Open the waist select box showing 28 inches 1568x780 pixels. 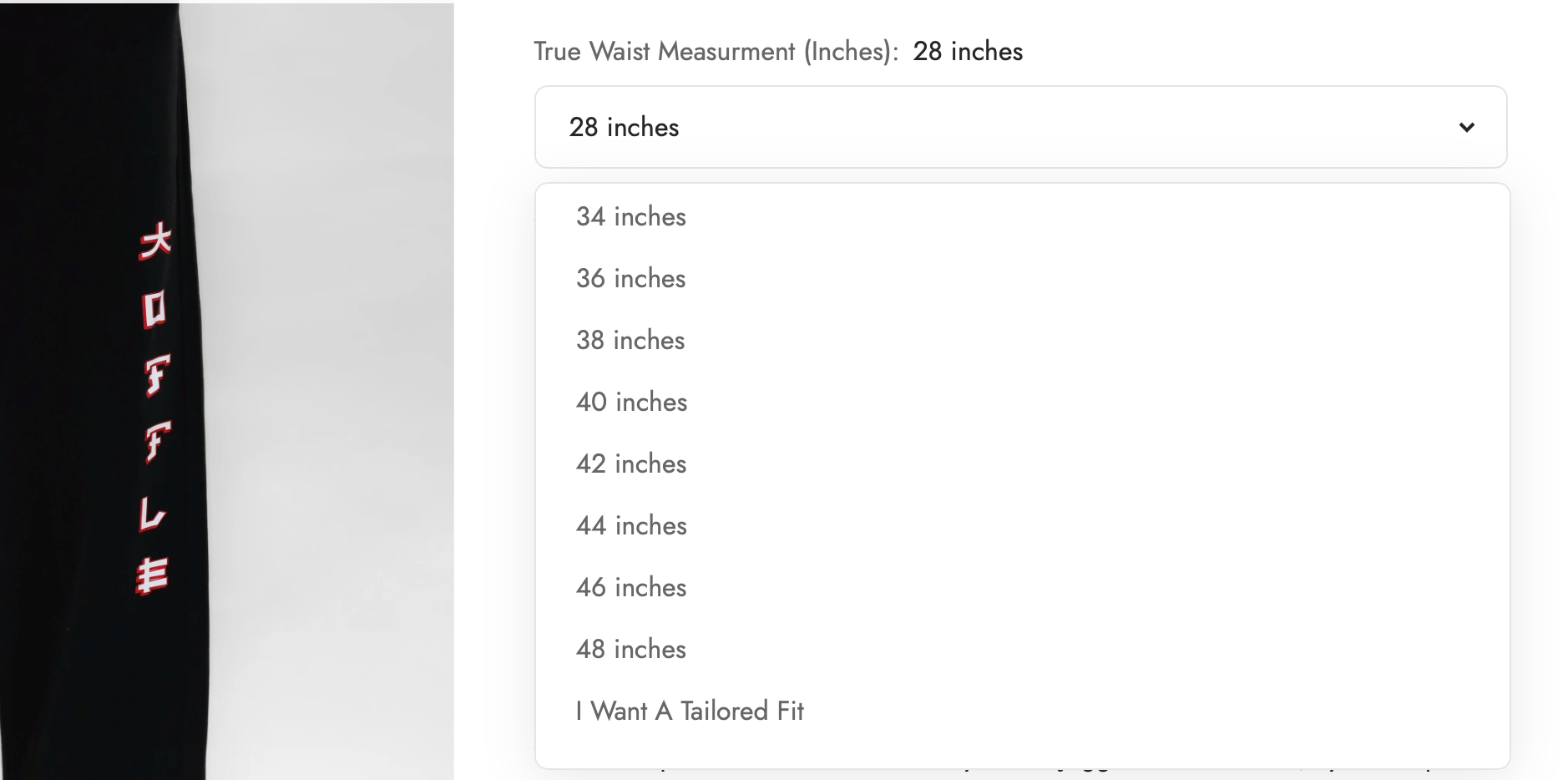click(1020, 127)
